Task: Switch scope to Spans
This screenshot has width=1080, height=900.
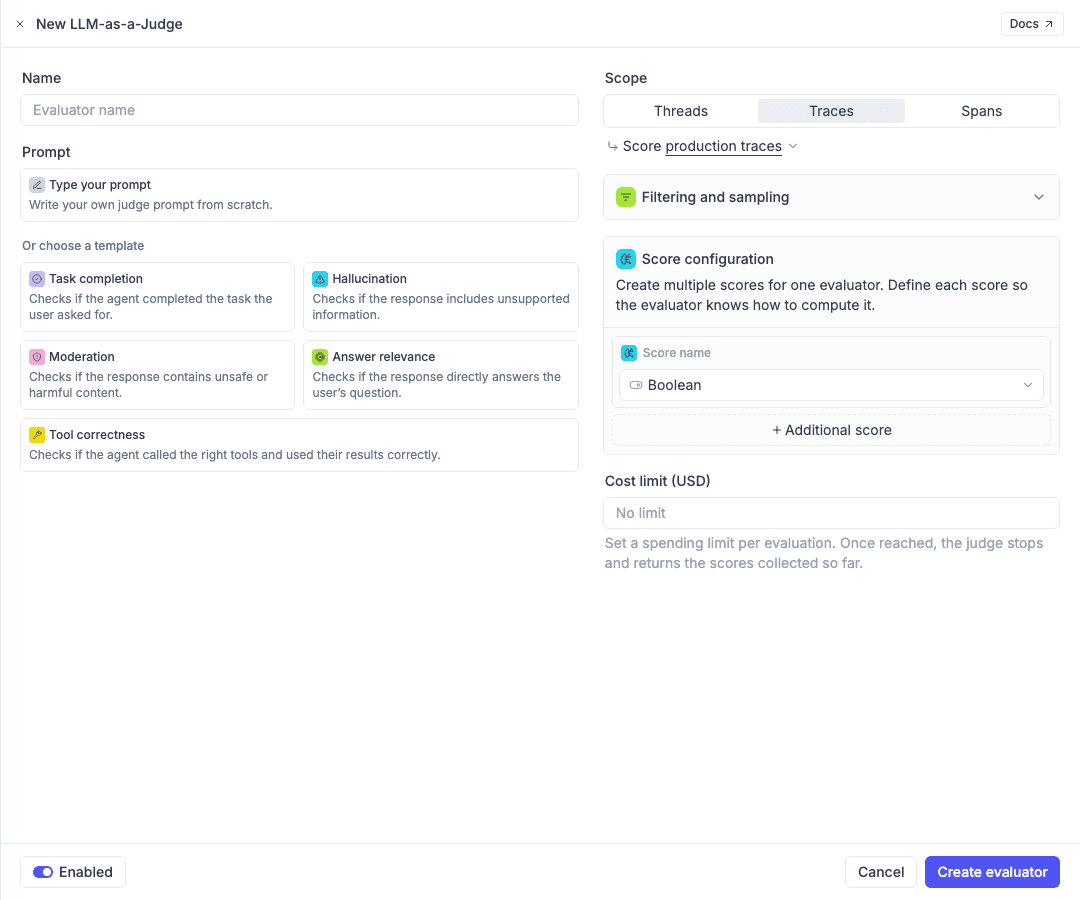Action: 982,111
